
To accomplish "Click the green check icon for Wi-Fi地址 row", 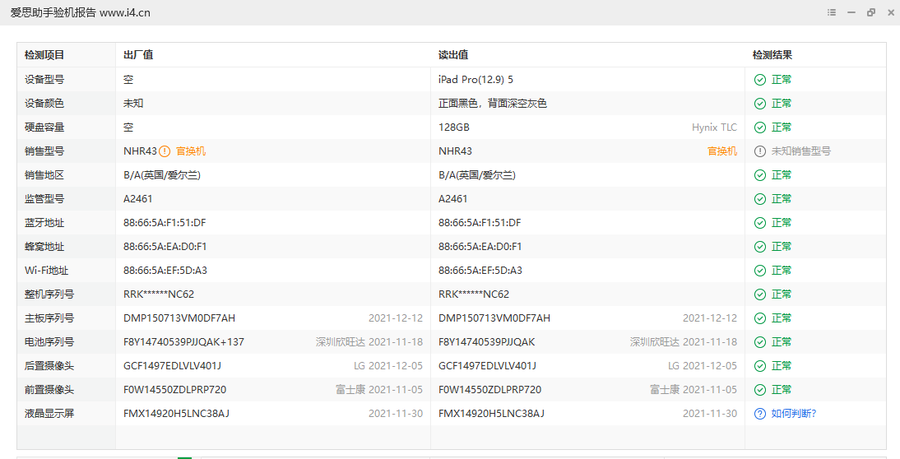I will (760, 270).
